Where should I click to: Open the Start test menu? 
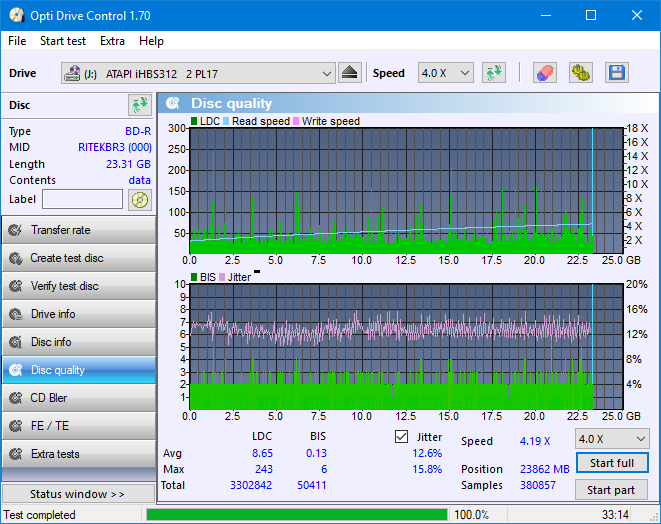click(x=62, y=41)
